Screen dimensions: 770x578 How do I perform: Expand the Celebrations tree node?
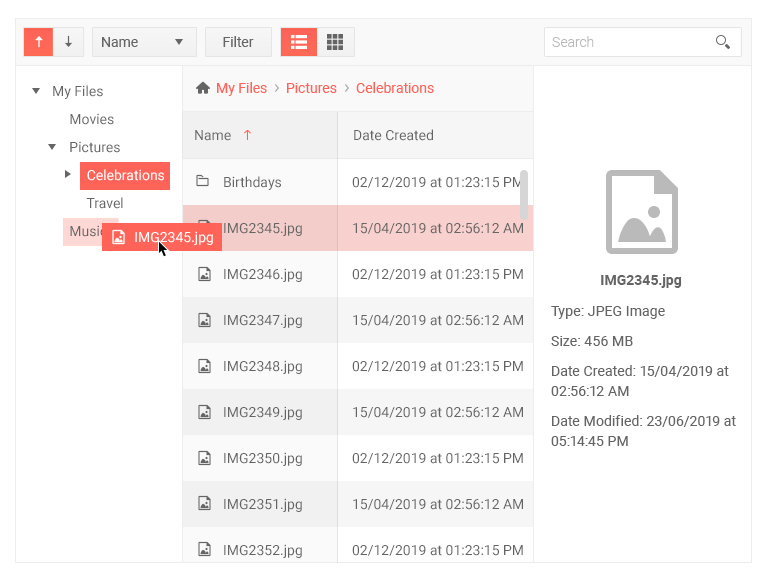point(68,174)
